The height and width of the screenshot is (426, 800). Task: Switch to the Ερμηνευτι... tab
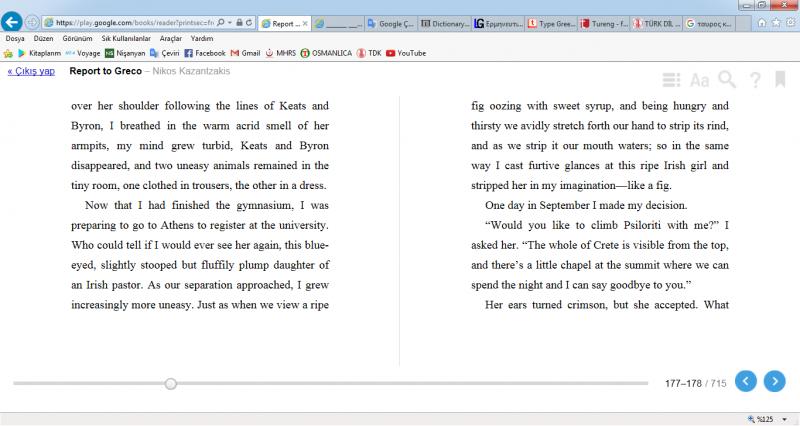pos(498,23)
